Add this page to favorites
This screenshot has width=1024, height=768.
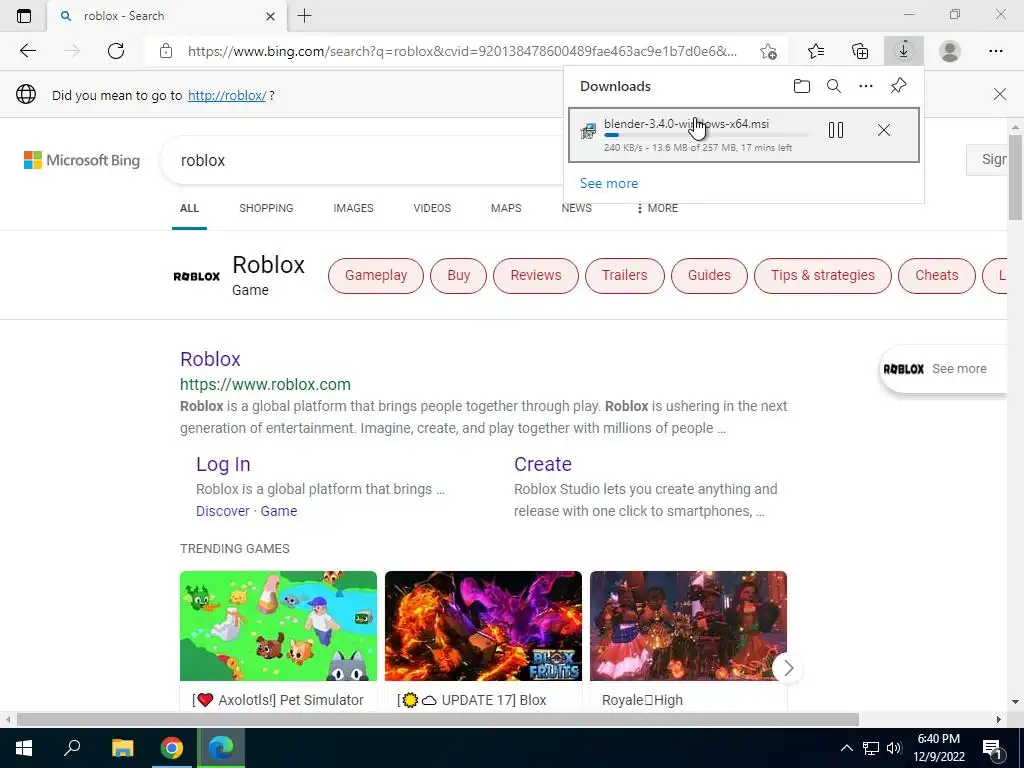769,51
